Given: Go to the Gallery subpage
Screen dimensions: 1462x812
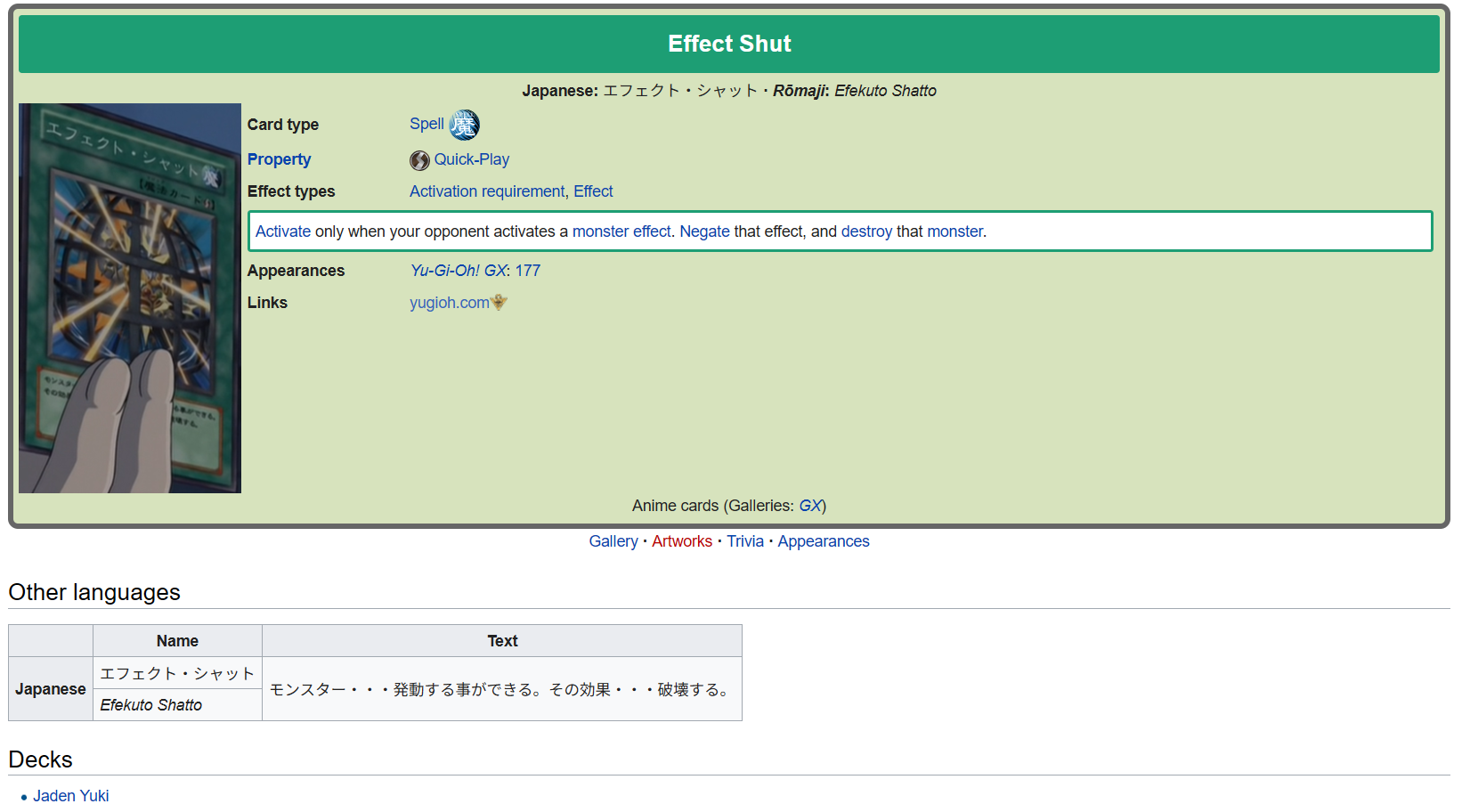Looking at the screenshot, I should click(613, 541).
